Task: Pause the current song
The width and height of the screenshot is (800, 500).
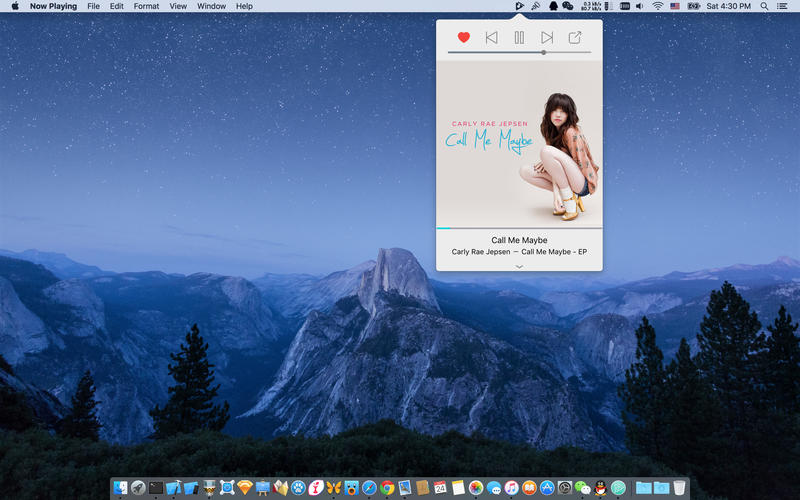Action: click(x=519, y=38)
